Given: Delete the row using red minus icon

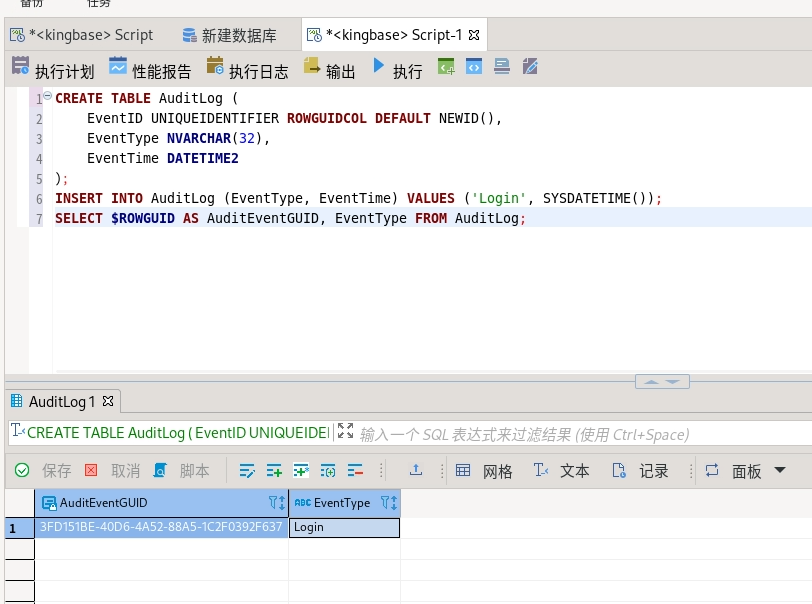Looking at the screenshot, I should (x=355, y=470).
